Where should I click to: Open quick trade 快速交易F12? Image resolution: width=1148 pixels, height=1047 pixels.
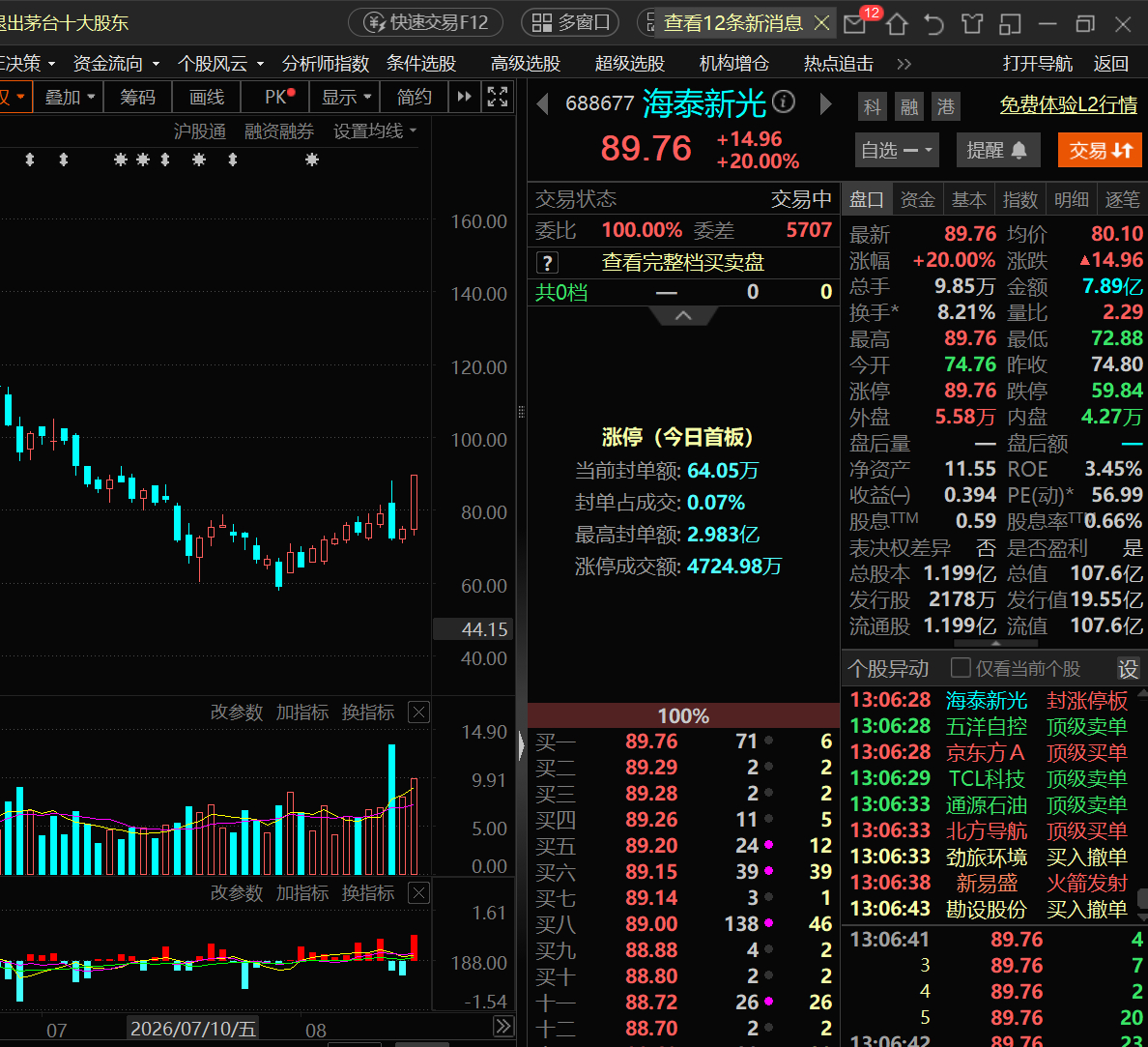(425, 22)
